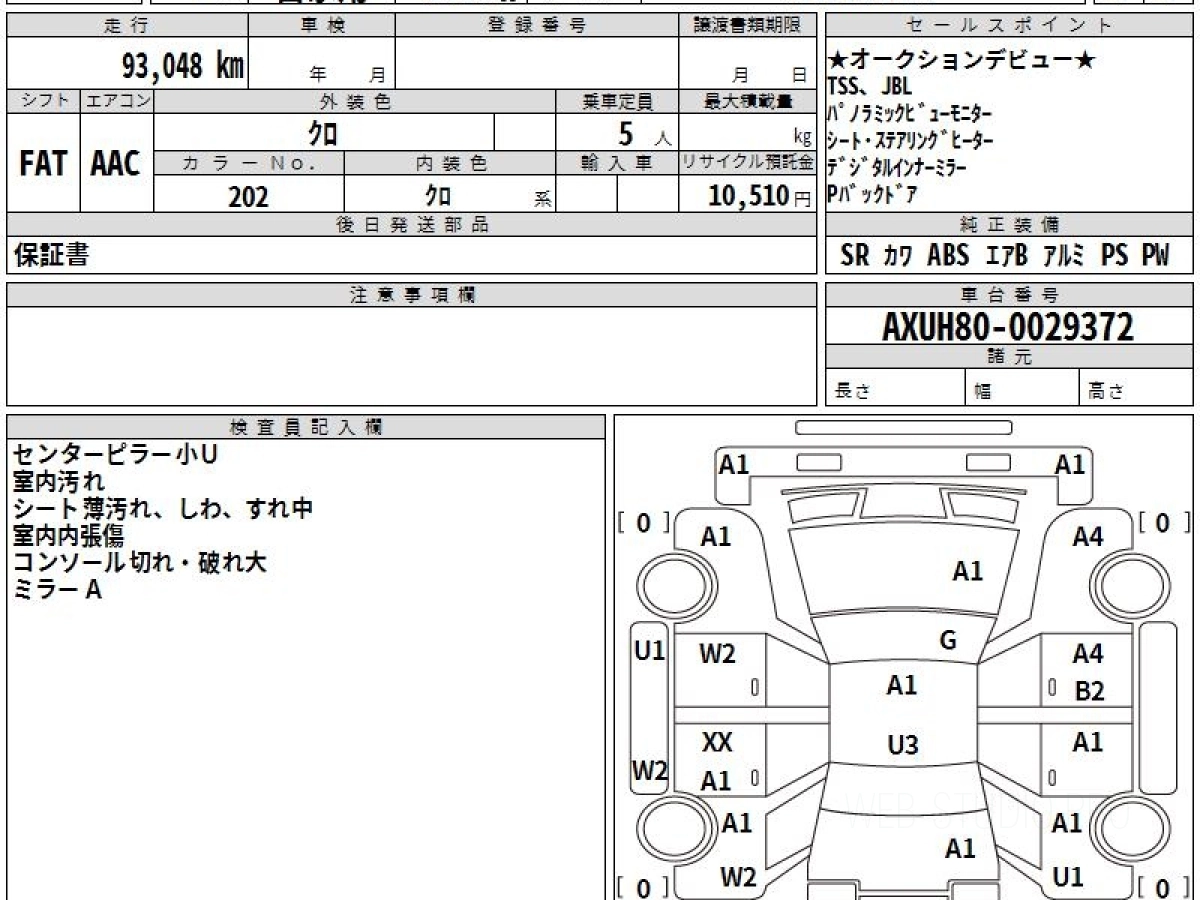Select the note 室内汚れ

[59, 482]
